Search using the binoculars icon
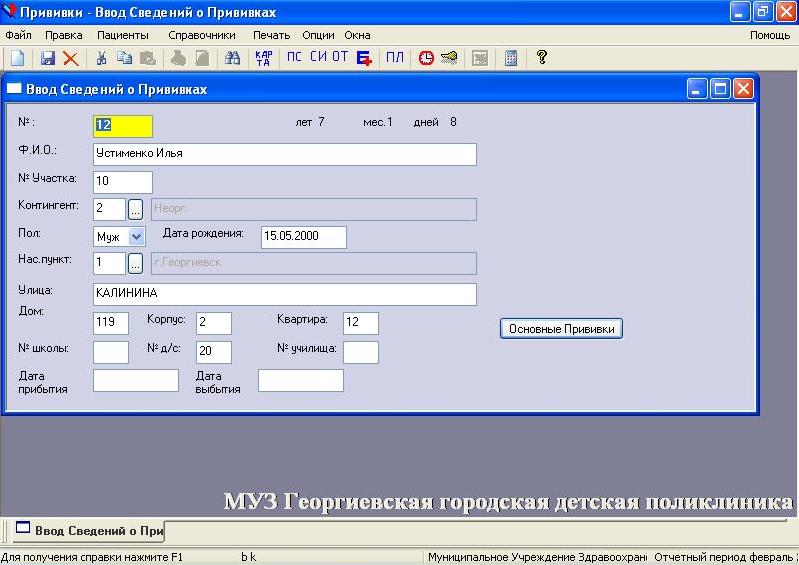 click(x=232, y=58)
